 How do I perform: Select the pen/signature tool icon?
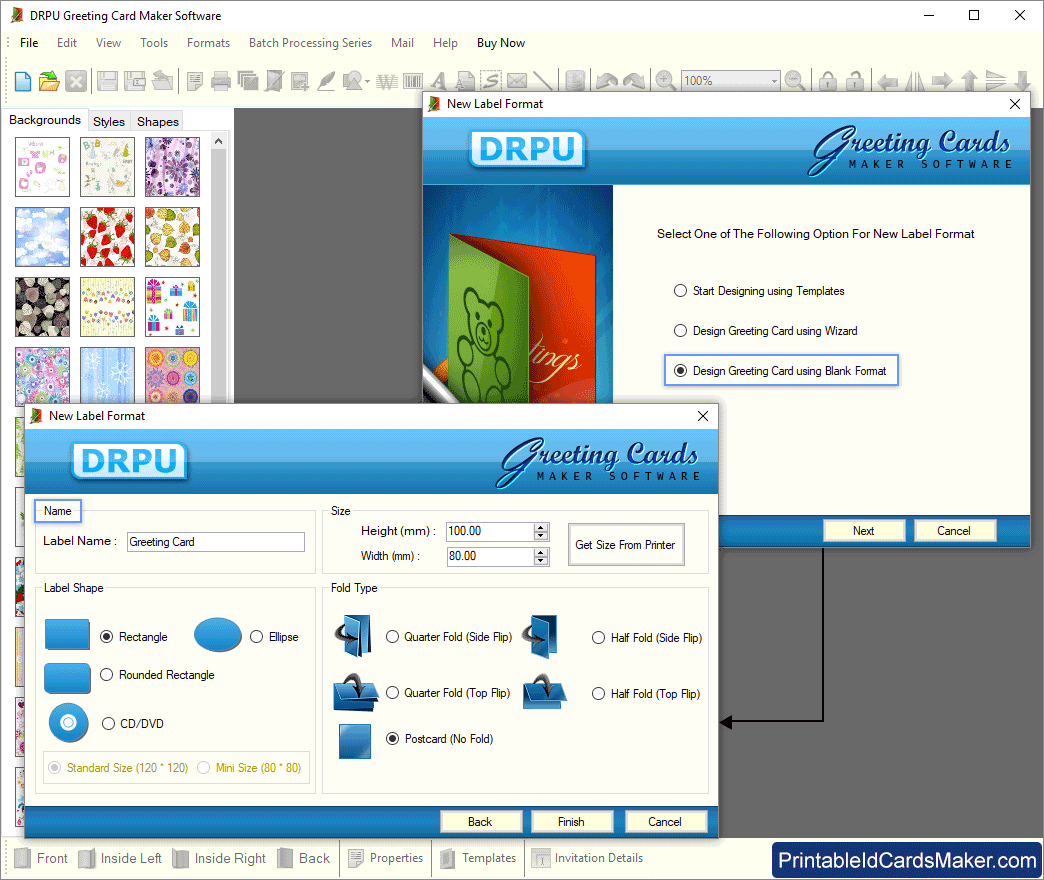pyautogui.click(x=326, y=81)
